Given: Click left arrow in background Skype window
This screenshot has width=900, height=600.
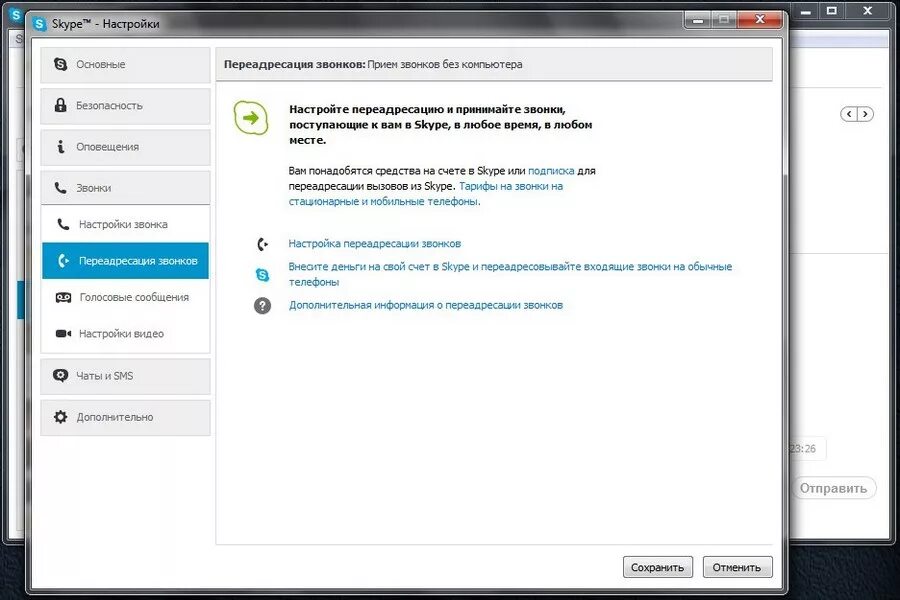Looking at the screenshot, I should tap(849, 114).
